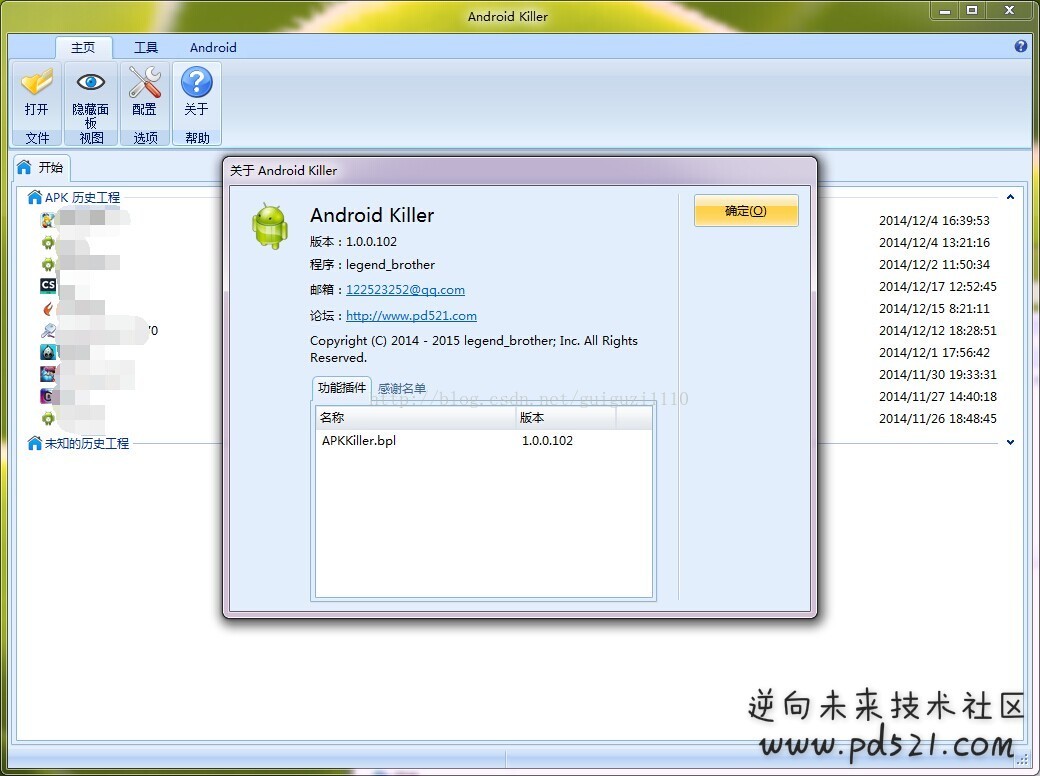Click the 2014/11/30 19:33:31 timestamp
Image resolution: width=1040 pixels, height=776 pixels.
(938, 374)
